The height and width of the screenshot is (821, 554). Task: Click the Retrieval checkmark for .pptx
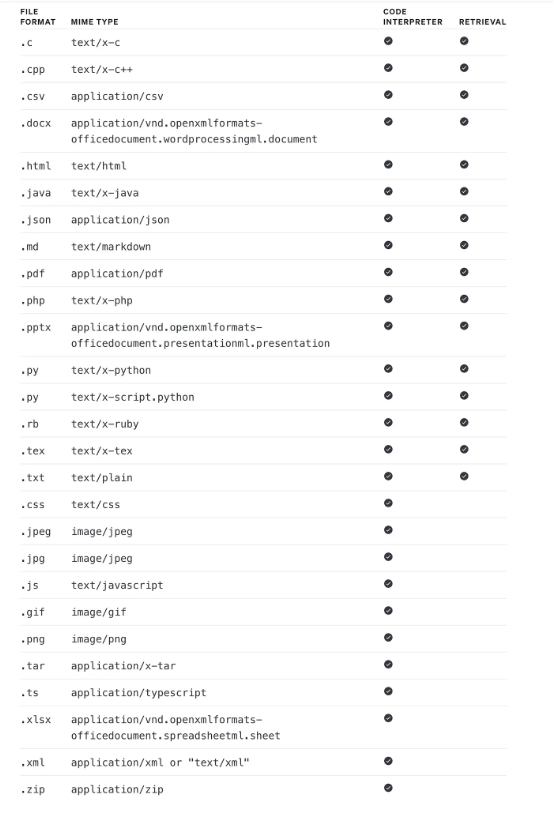(464, 326)
